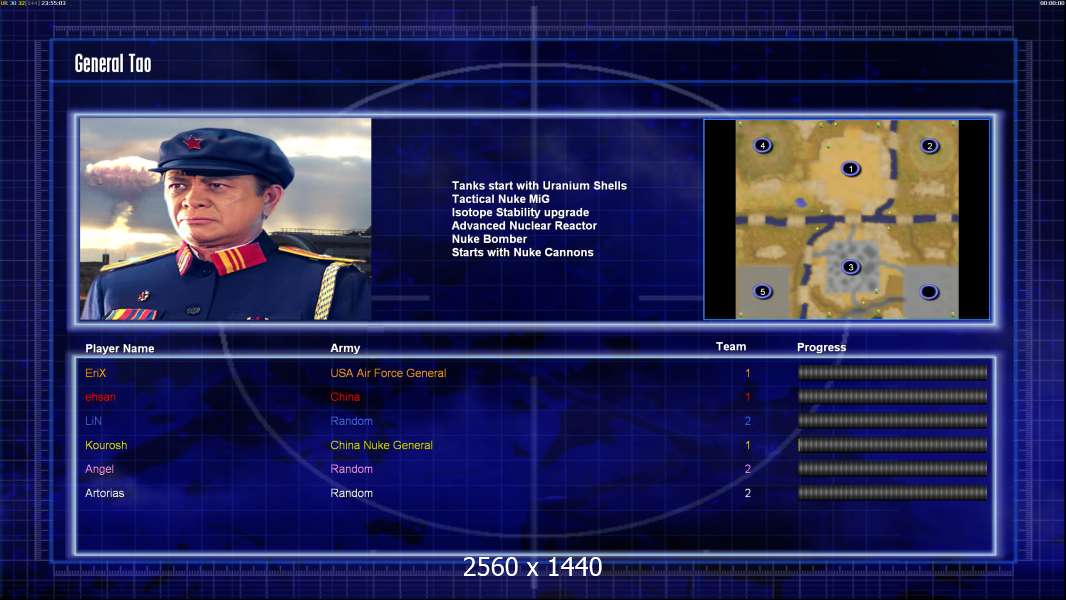Click China Nuke General army entry
Viewport: 1066px width, 600px height.
click(x=381, y=445)
